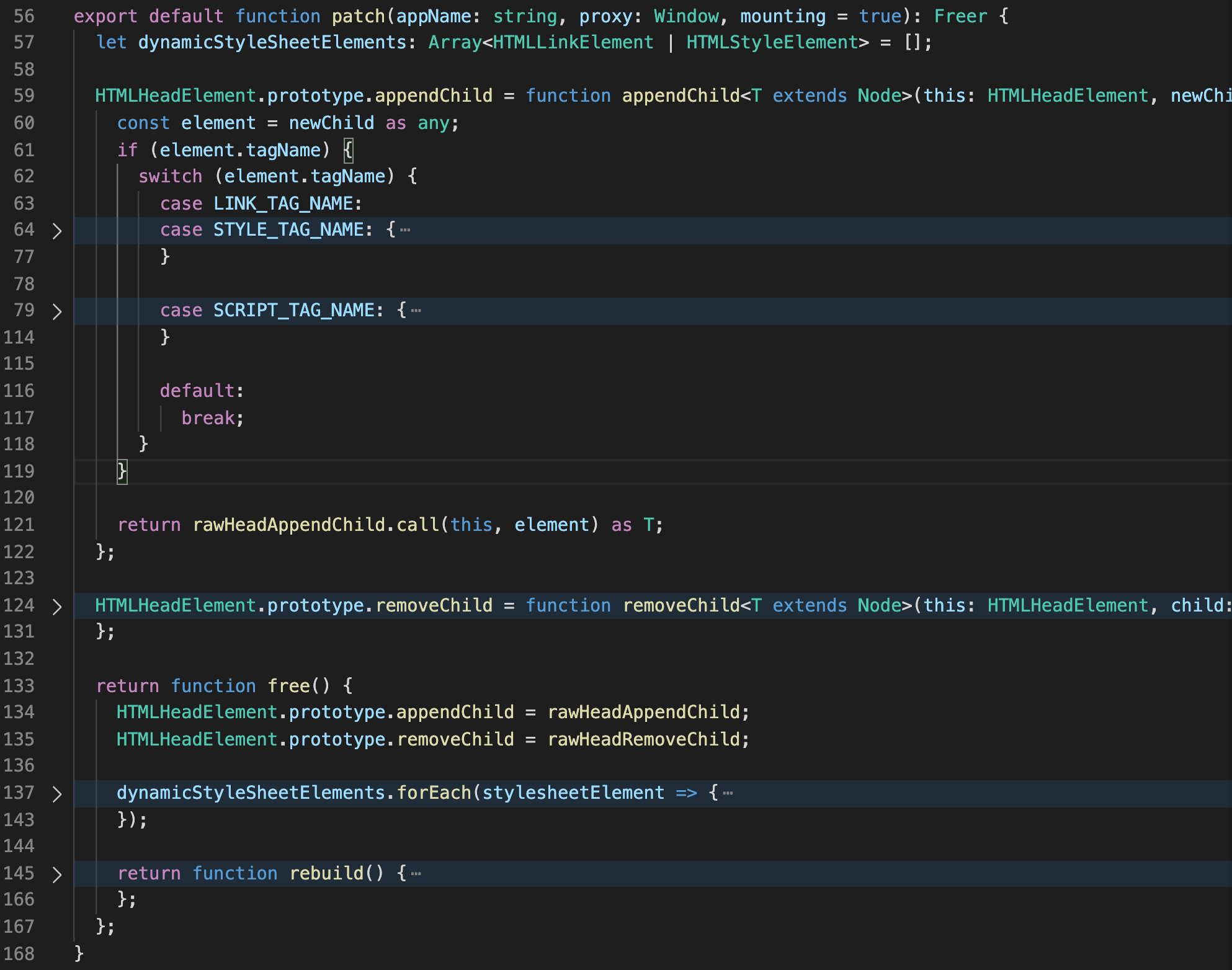
Task: Click the folded ellipsis after stylesheetElement arrow
Action: click(728, 793)
